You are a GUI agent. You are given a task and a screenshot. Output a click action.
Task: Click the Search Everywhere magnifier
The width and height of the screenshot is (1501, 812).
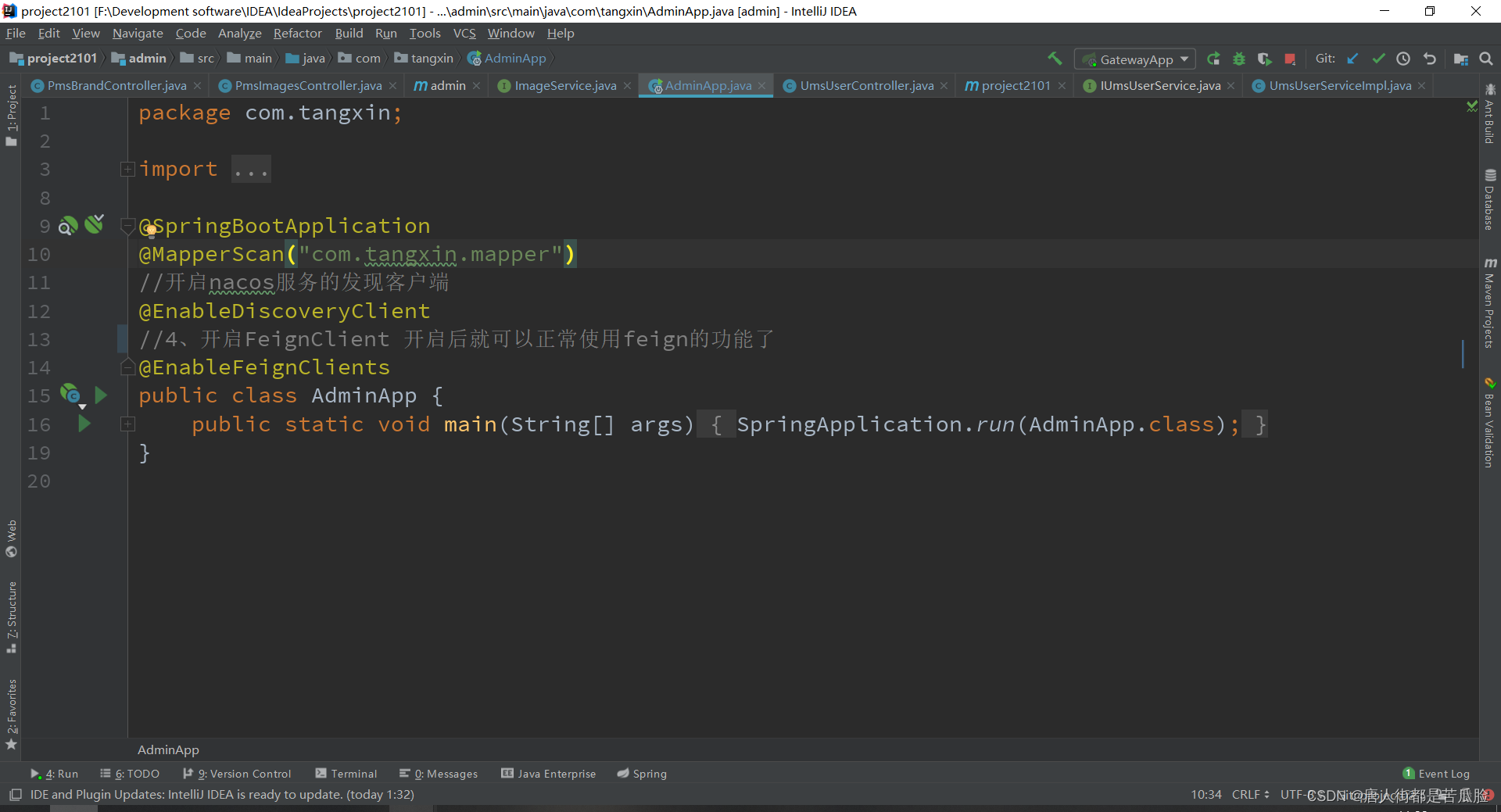click(1486, 59)
